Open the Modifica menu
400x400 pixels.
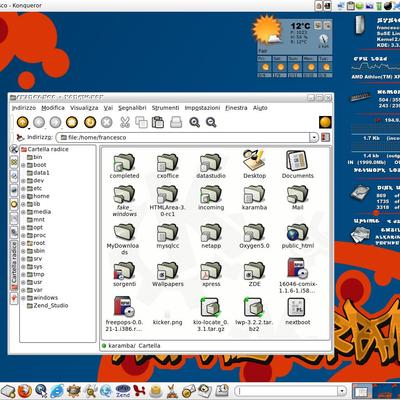tap(53, 108)
